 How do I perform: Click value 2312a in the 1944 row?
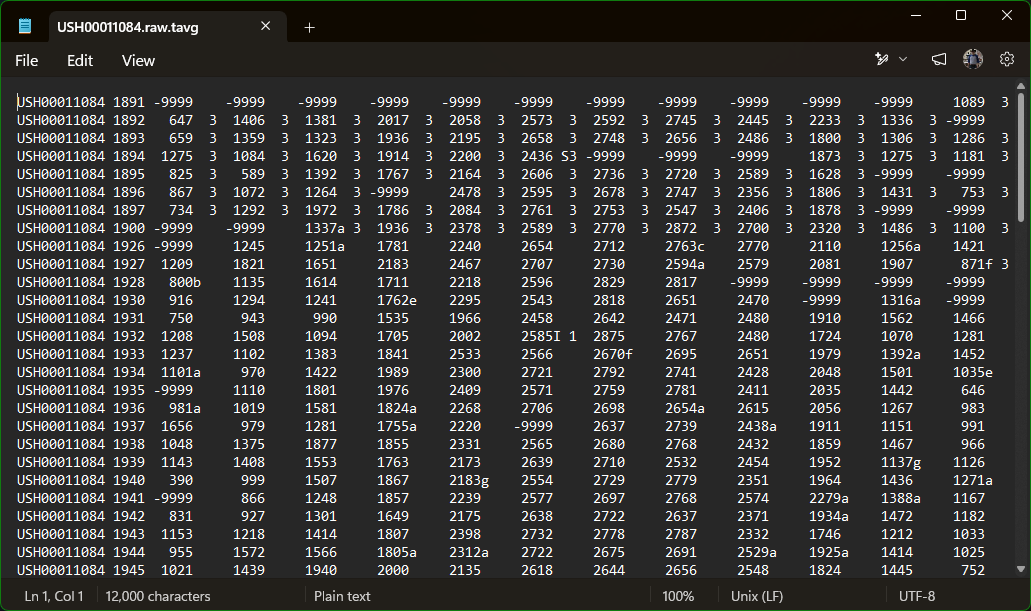click(x=469, y=552)
